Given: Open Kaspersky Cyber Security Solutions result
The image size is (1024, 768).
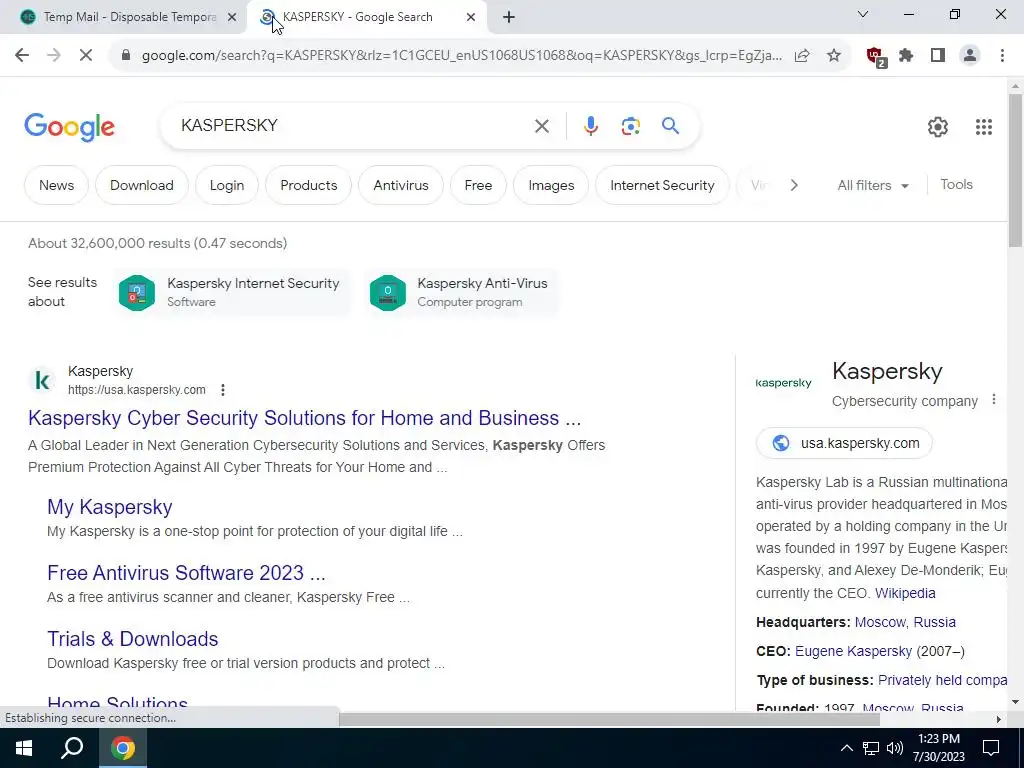Looking at the screenshot, I should tap(304, 418).
